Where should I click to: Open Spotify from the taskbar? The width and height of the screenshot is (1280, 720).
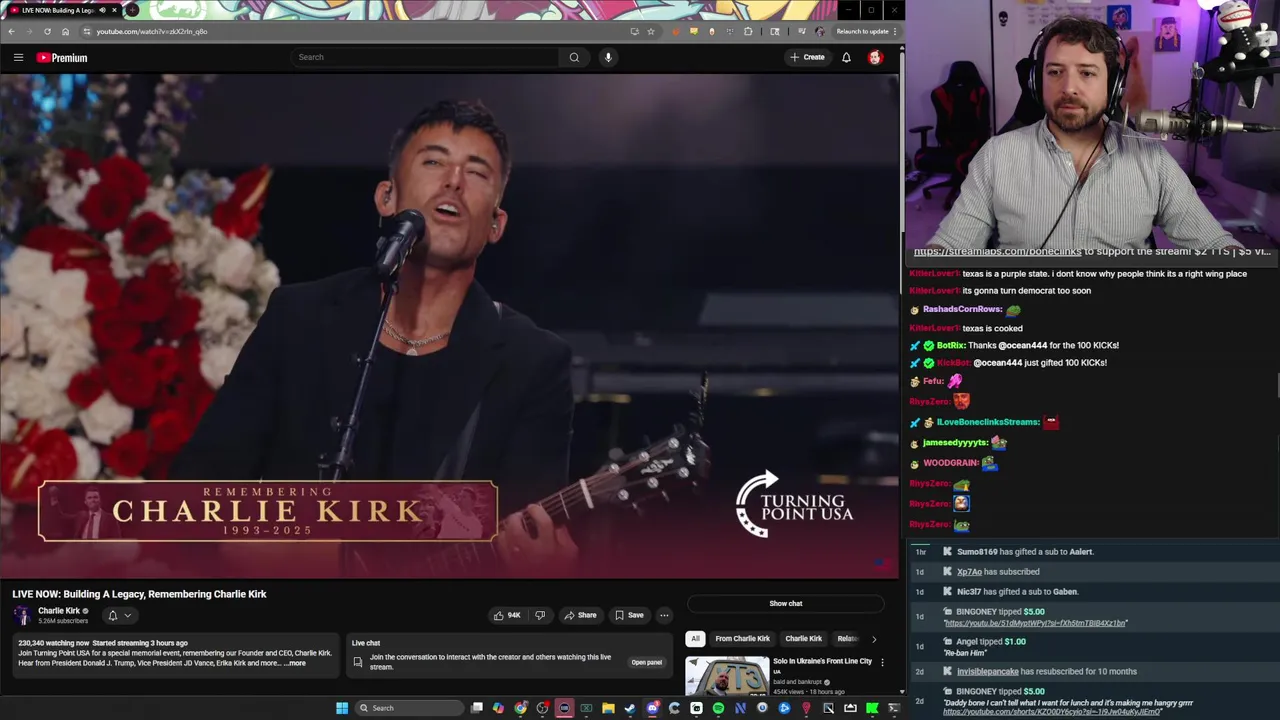[x=718, y=708]
